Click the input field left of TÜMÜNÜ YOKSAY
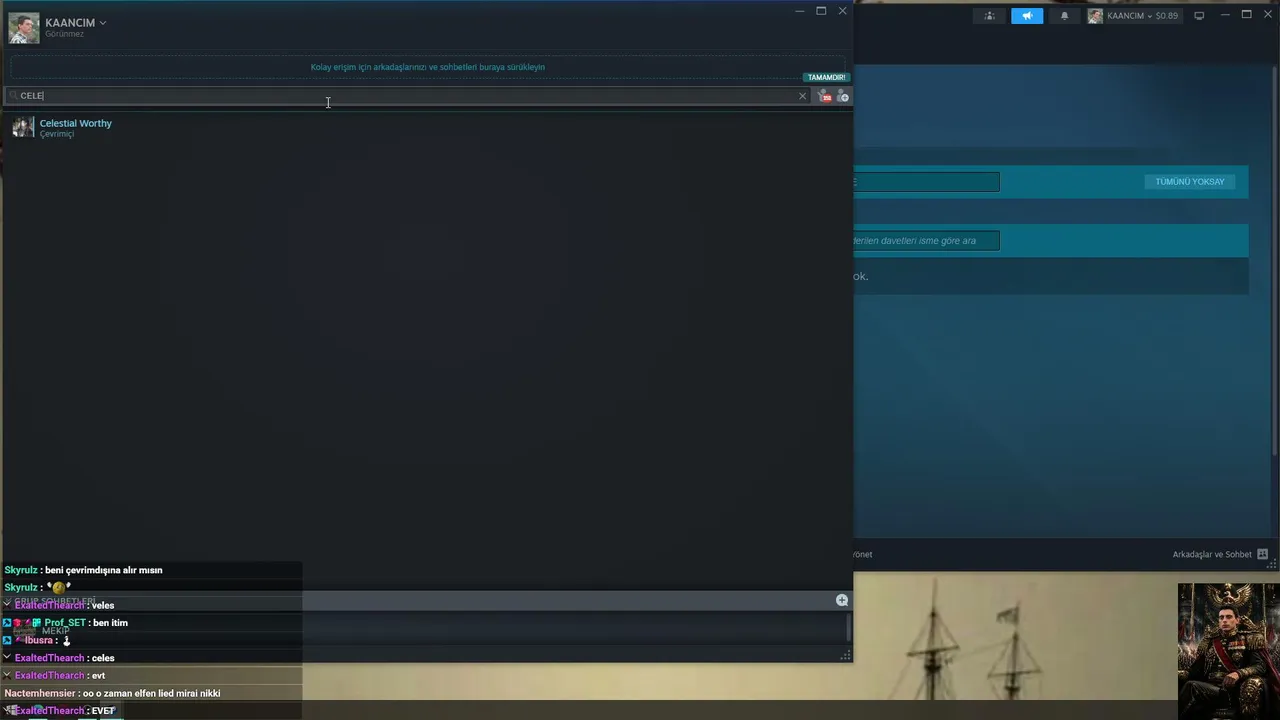This screenshot has width=1280, height=720. coord(926,182)
